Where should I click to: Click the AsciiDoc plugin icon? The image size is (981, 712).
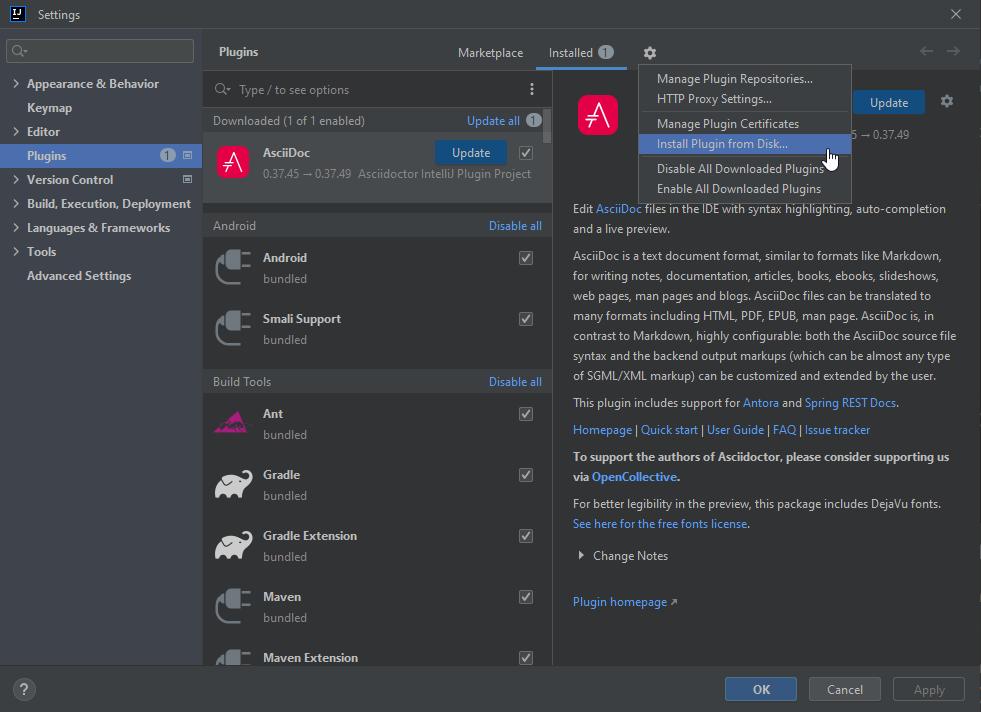click(232, 161)
